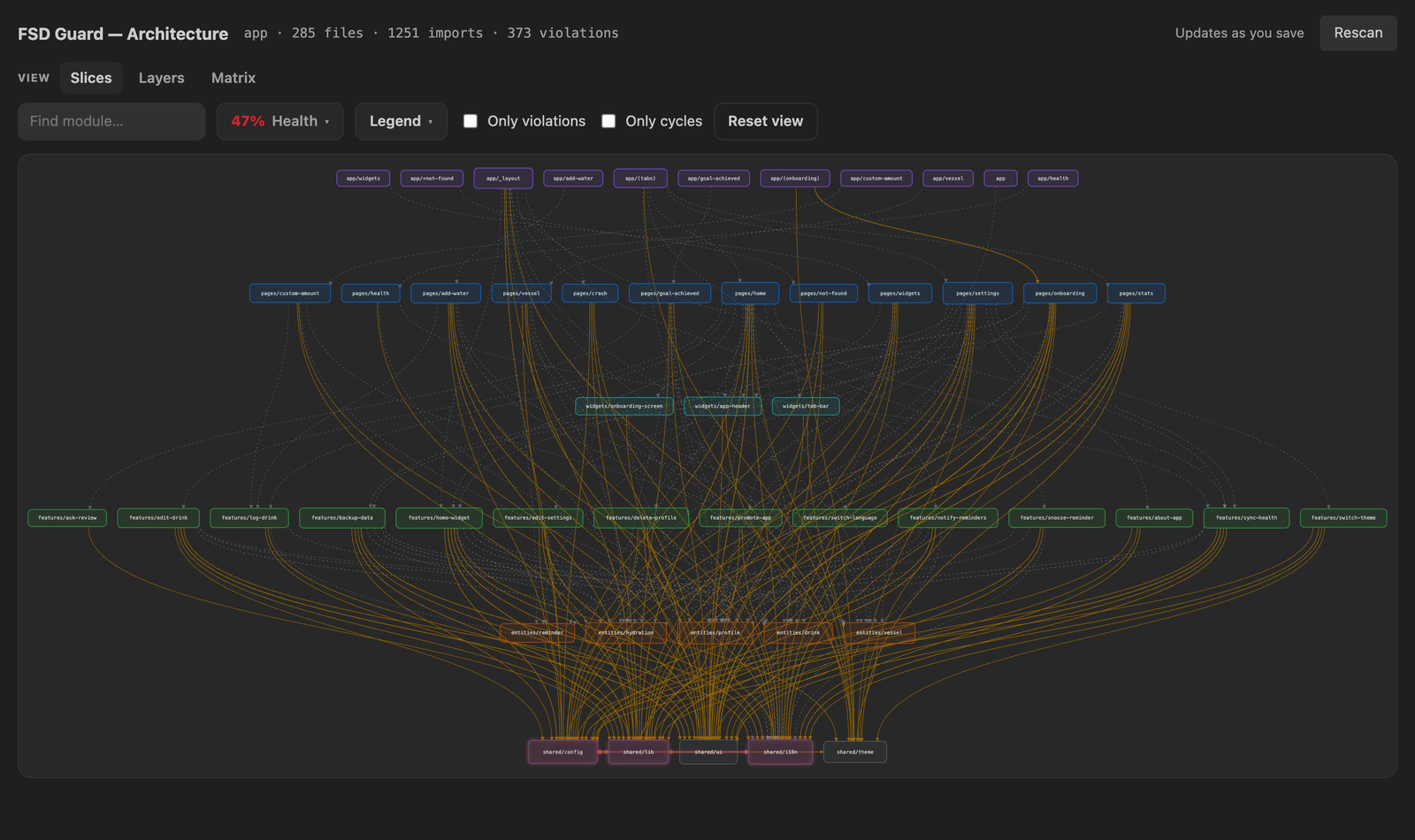Click the pages/vessel node
This screenshot has height=840, width=1415.
pos(522,294)
